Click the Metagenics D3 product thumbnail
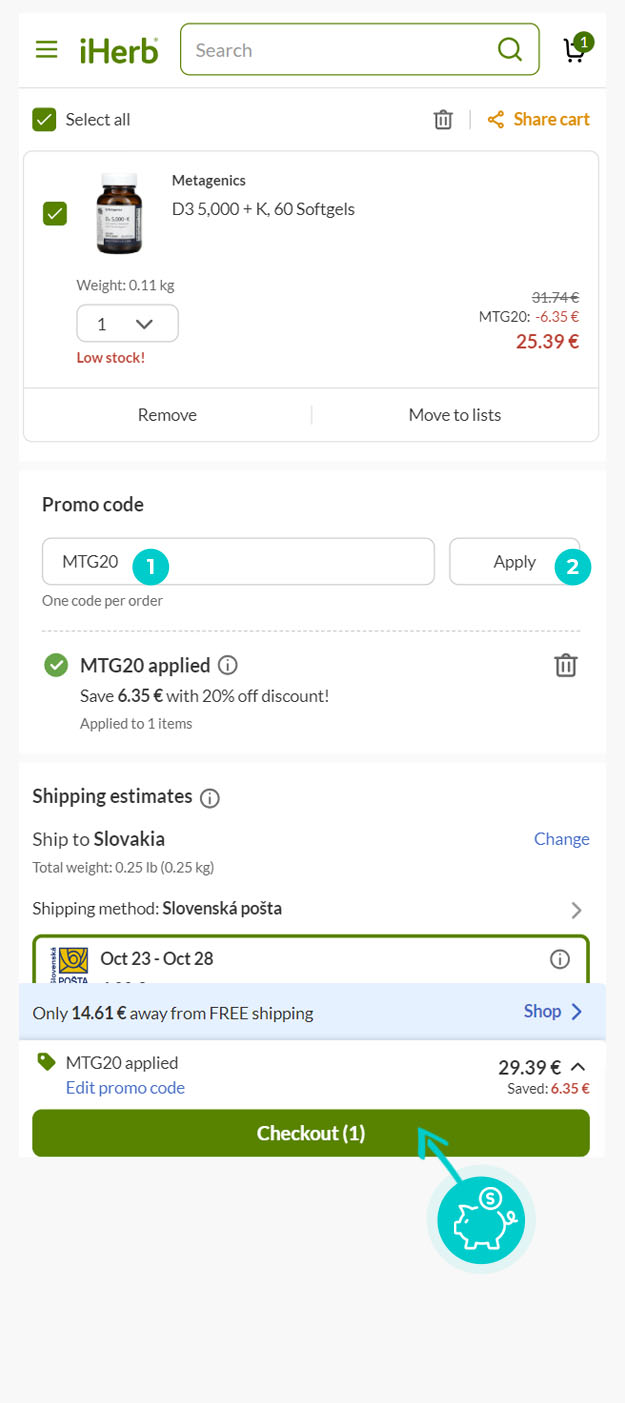The image size is (625, 1403). [119, 213]
